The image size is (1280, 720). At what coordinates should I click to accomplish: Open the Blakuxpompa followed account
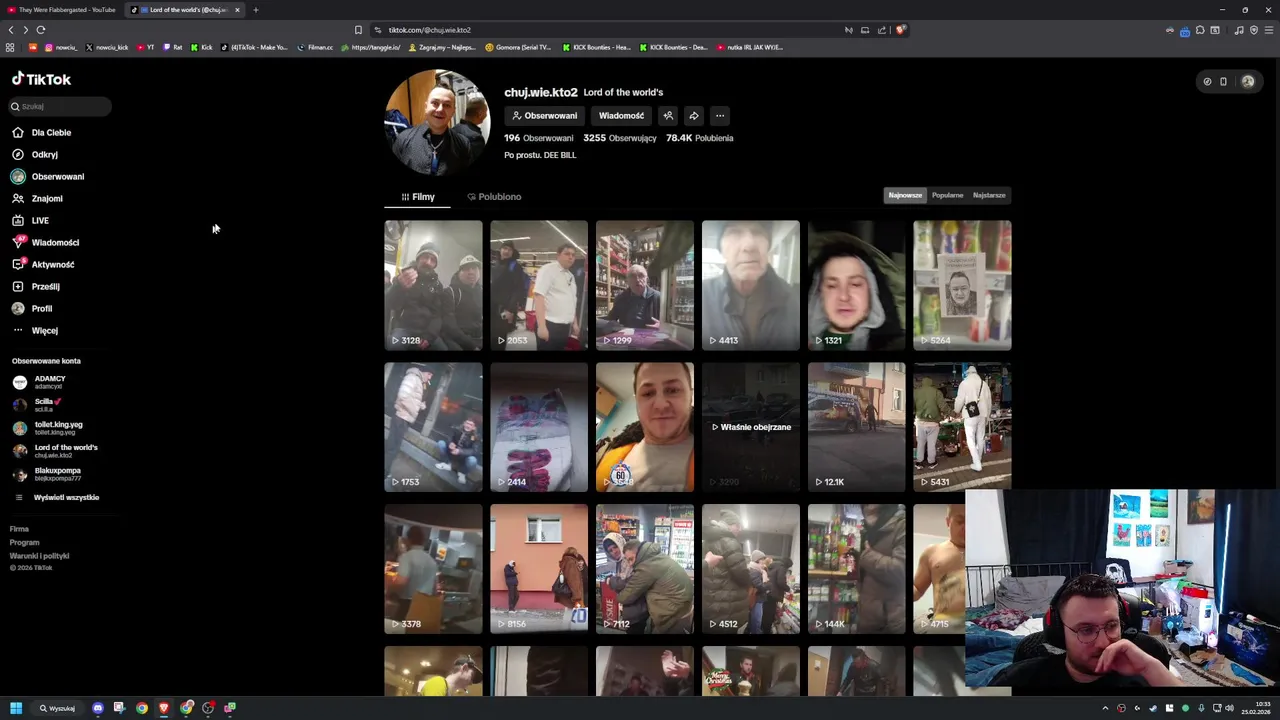[47, 474]
